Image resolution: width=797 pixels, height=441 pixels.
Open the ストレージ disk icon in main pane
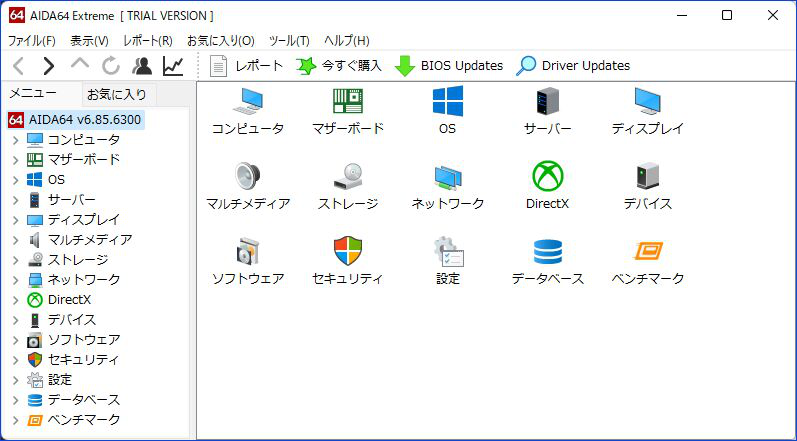coord(348,176)
